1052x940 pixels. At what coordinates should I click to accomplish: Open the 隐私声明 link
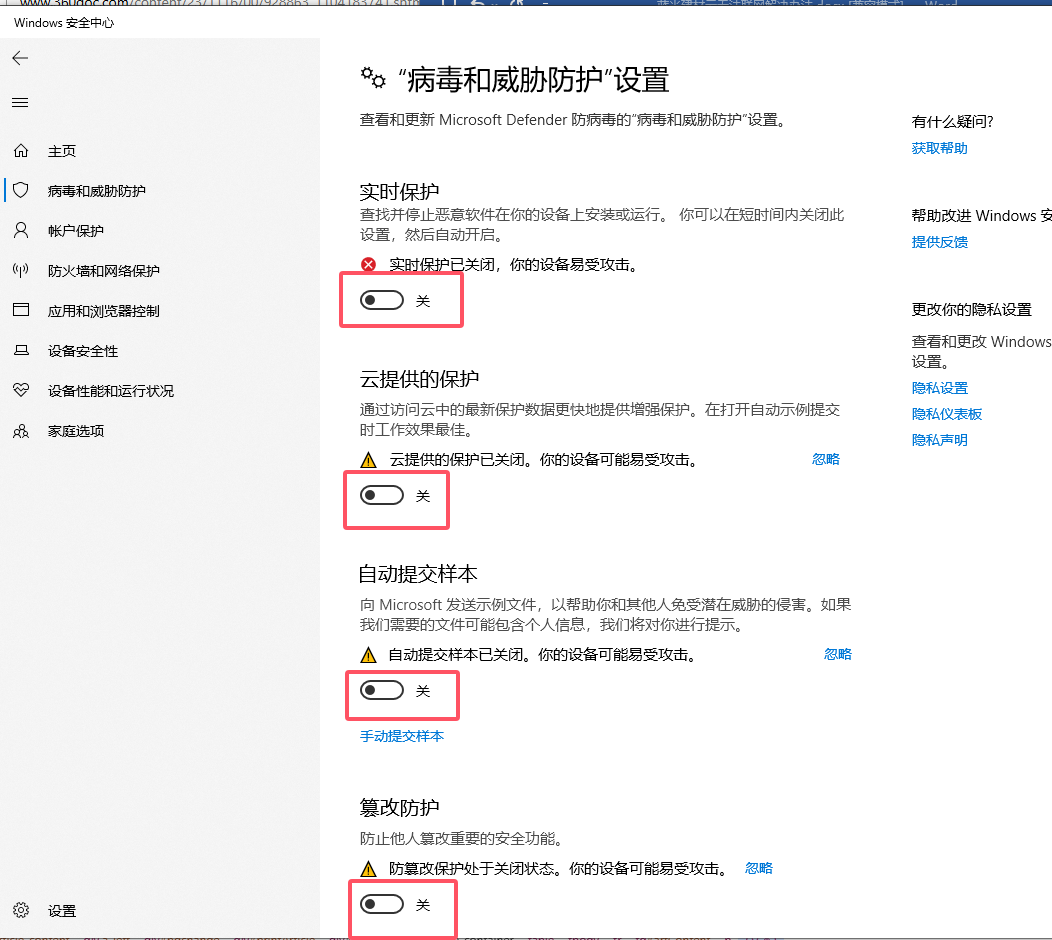[x=939, y=440]
